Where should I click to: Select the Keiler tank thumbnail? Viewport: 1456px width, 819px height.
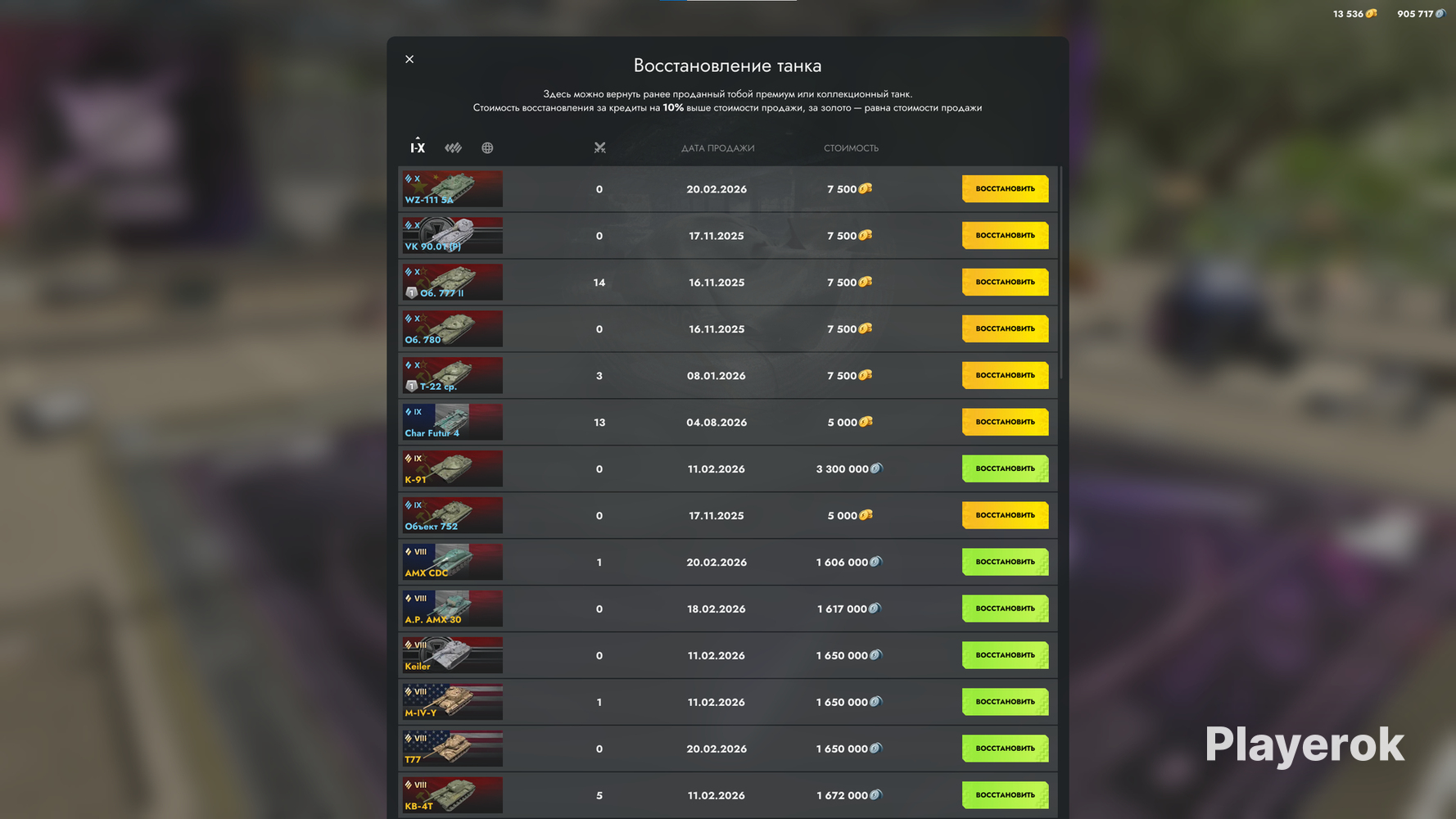point(452,655)
